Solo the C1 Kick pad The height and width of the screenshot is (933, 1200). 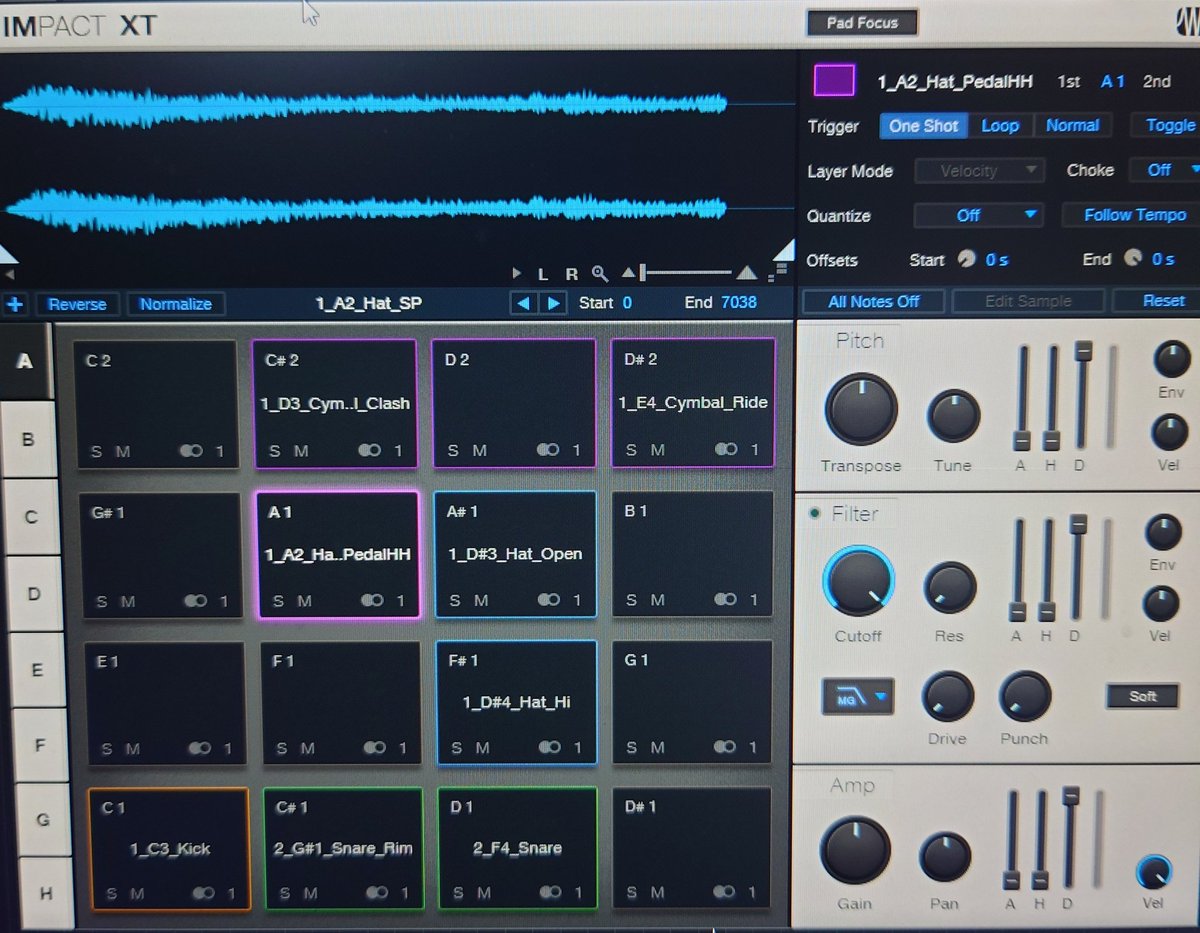click(112, 893)
